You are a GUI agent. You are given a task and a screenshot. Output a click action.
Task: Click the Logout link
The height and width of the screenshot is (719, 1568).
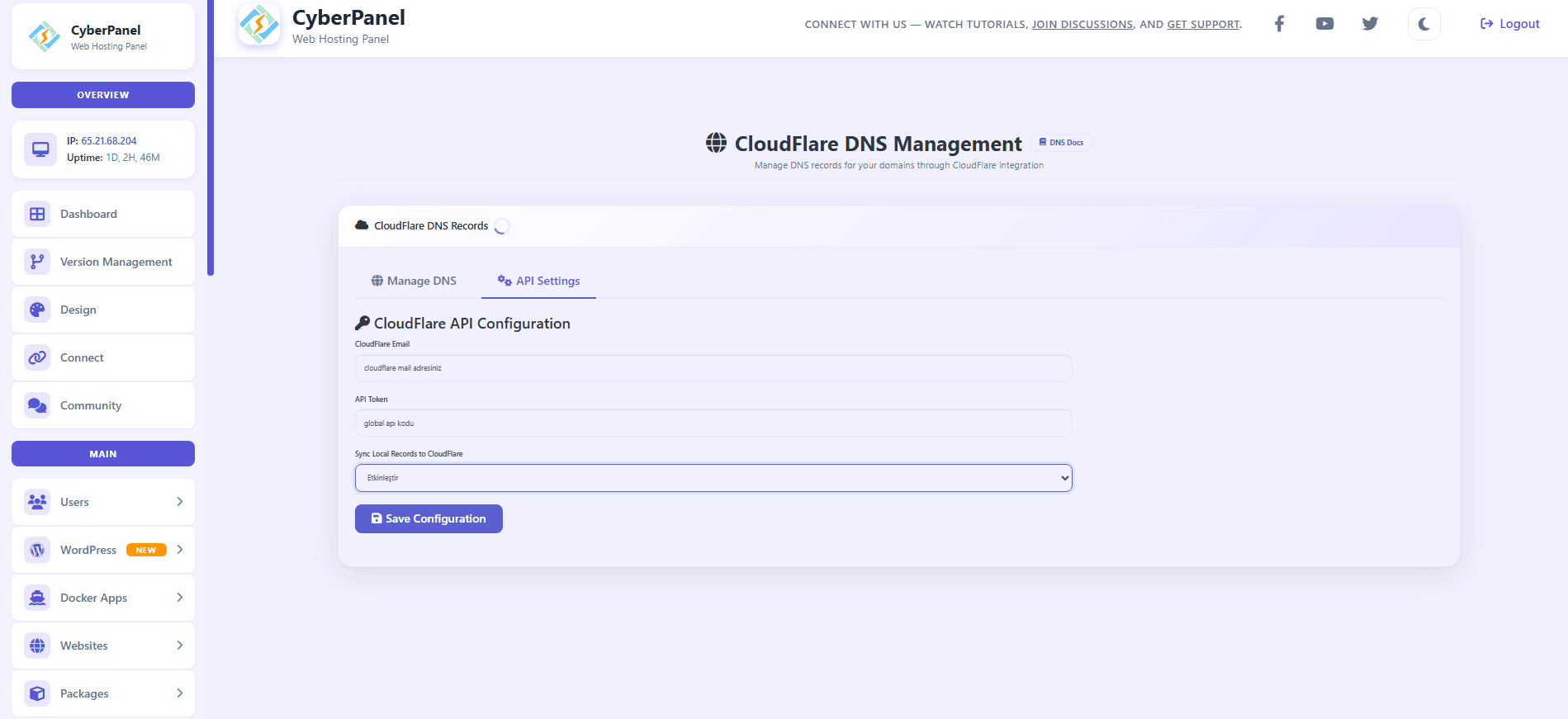1509,24
